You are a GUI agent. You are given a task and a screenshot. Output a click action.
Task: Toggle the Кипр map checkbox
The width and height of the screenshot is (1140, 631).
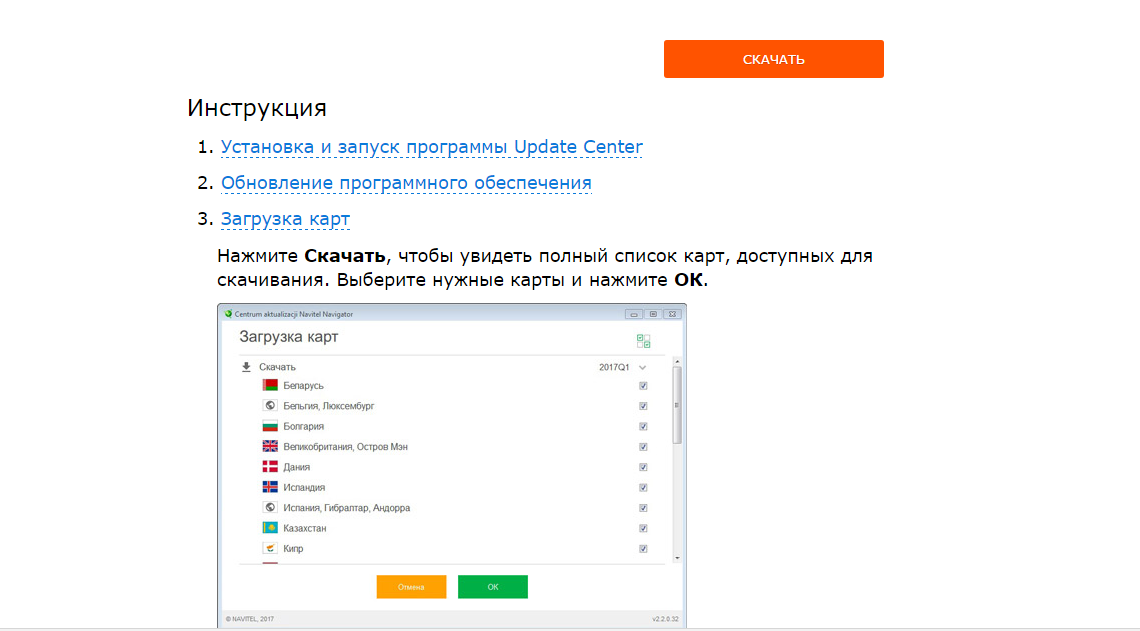[x=643, y=549]
